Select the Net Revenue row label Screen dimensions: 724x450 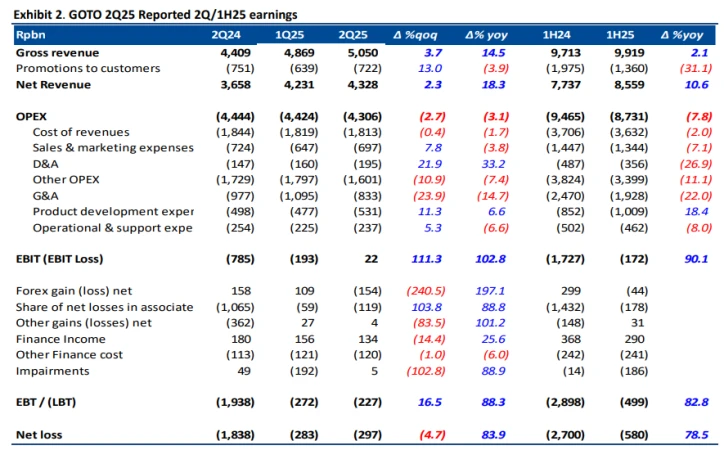click(54, 84)
